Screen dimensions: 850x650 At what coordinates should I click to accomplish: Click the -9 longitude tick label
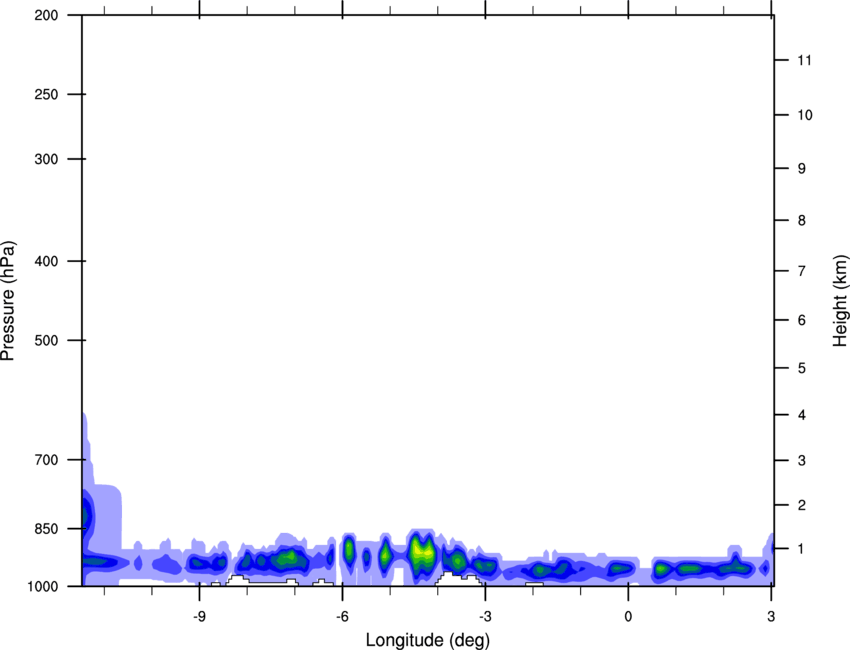pos(199,617)
